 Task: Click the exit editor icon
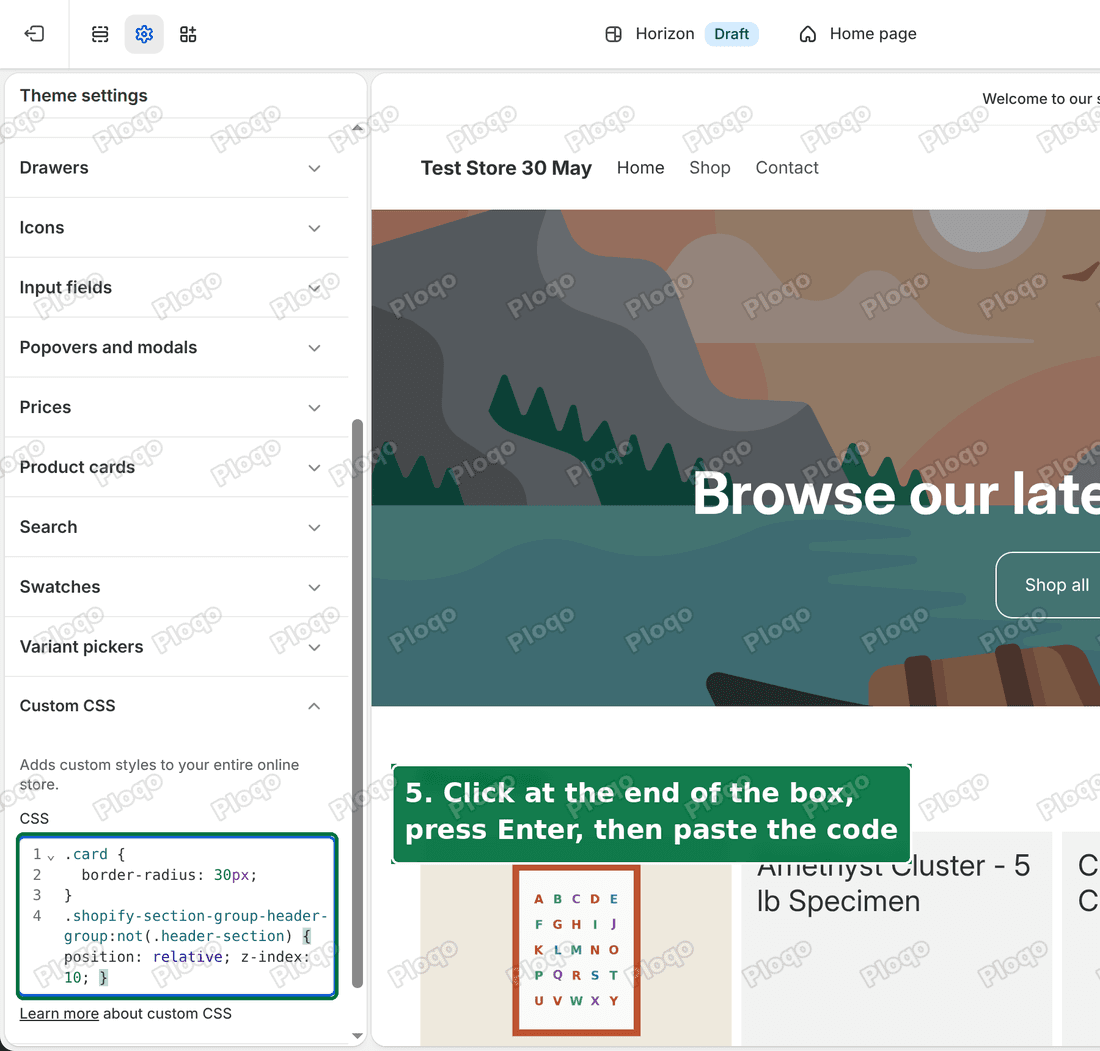click(x=34, y=34)
